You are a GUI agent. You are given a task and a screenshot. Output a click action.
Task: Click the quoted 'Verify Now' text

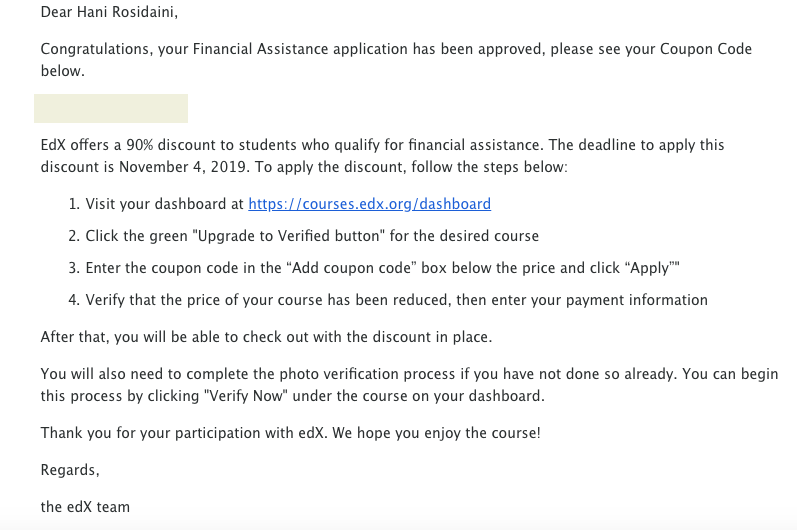coord(246,396)
